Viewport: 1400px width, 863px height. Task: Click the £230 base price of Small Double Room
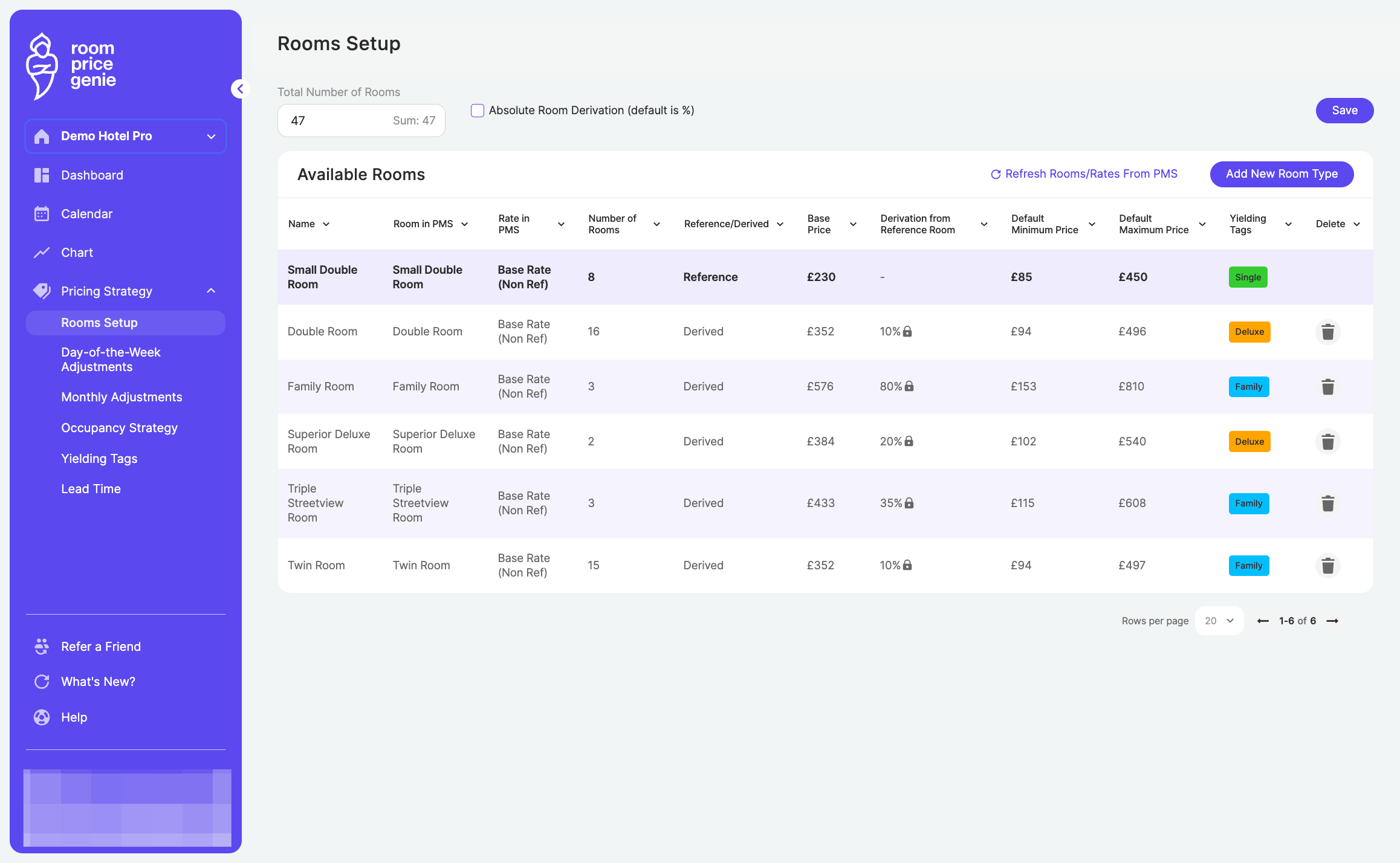point(821,277)
